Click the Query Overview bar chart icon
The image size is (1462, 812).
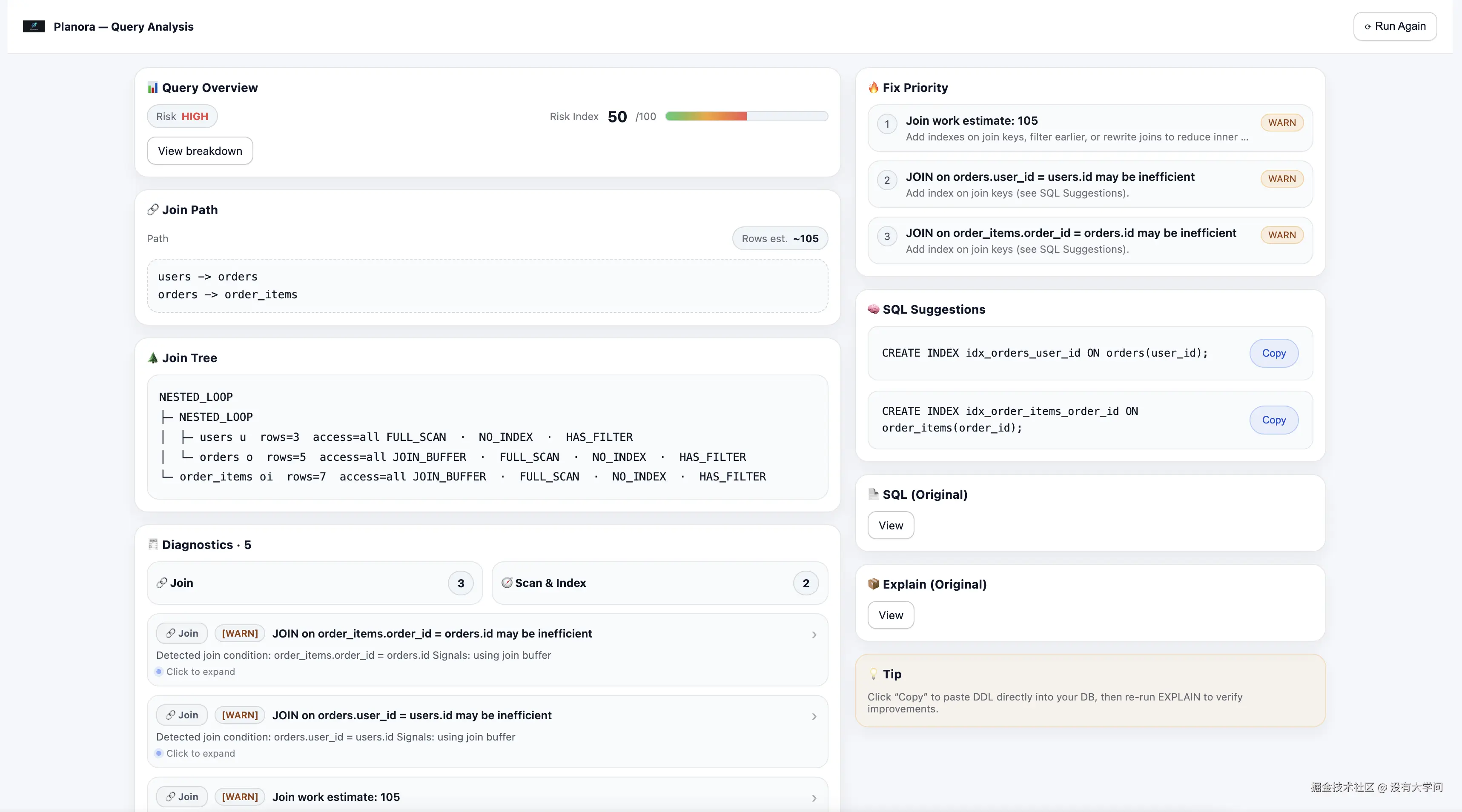point(153,88)
